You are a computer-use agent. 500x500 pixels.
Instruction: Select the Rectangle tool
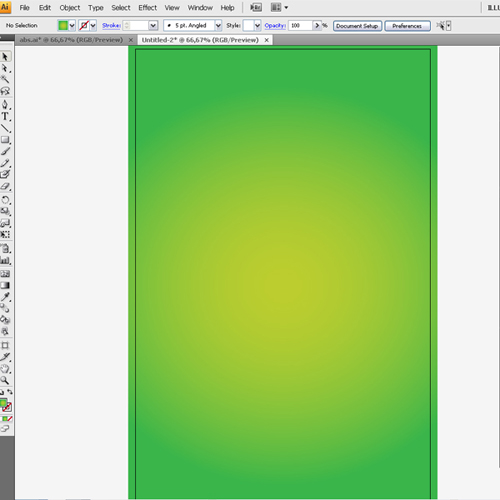(5, 140)
